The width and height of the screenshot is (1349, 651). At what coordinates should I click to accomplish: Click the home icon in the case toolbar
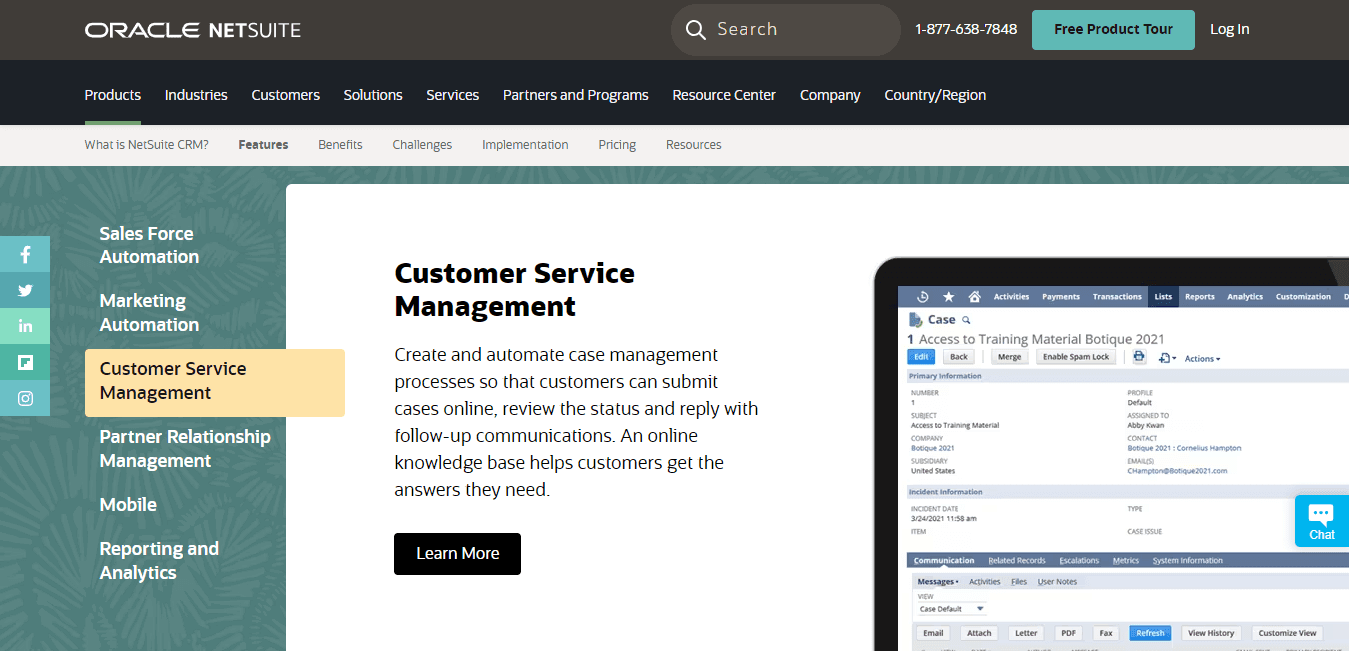pyautogui.click(x=975, y=297)
